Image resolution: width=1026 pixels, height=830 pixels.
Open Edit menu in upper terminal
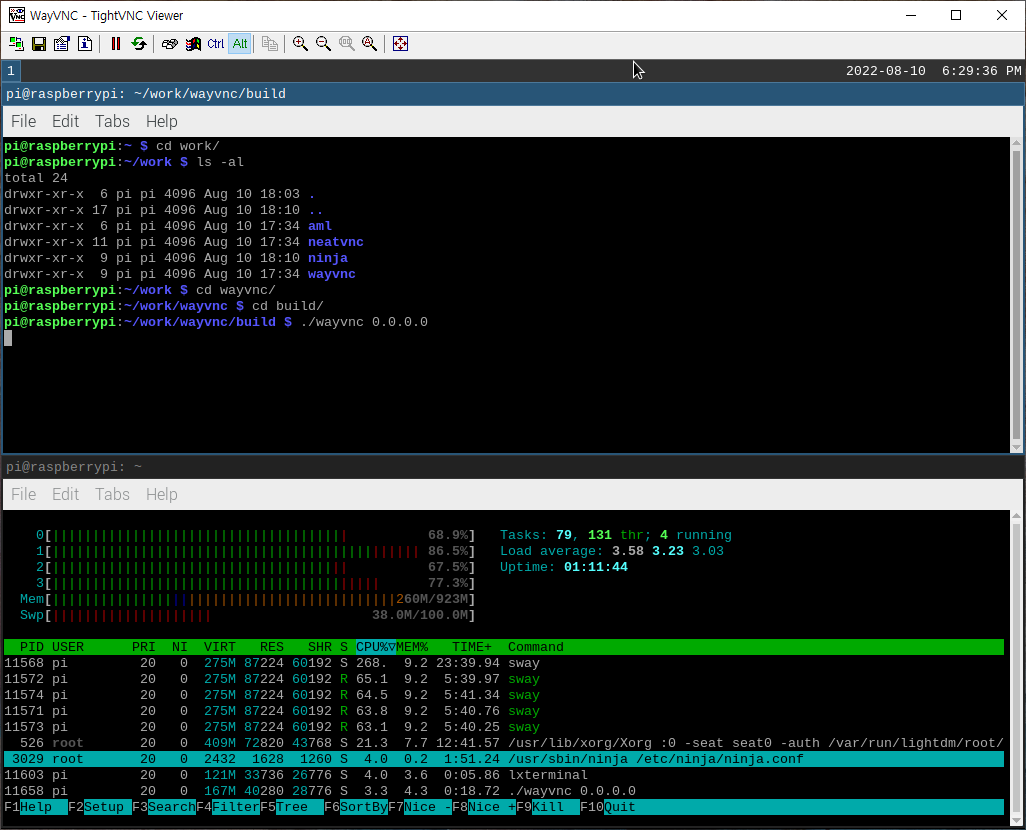pos(65,122)
